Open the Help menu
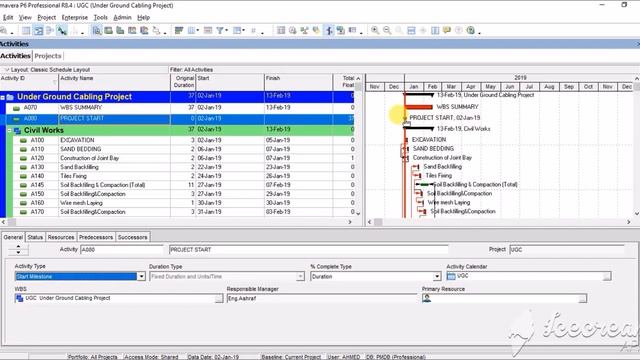Screen dimensions: 640x360 143,18
